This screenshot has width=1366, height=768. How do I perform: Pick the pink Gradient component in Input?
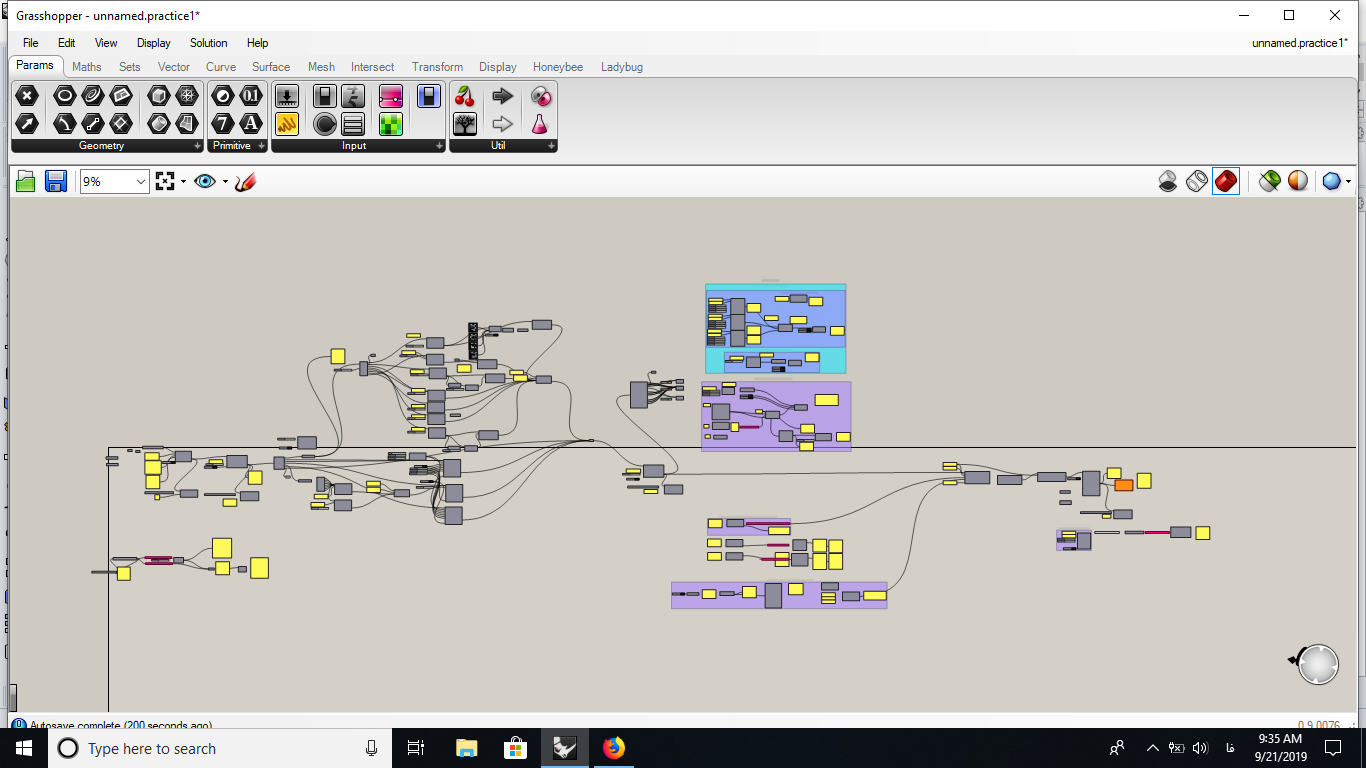tap(390, 96)
